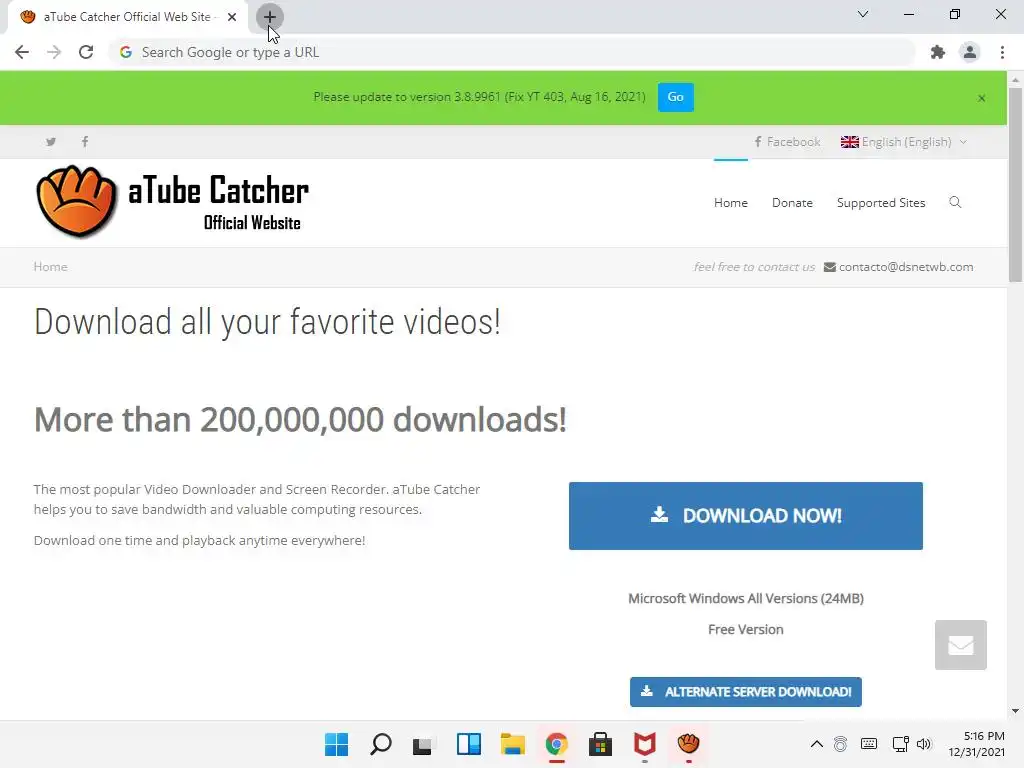Open the Windows Start menu
The image size is (1024, 768).
pyautogui.click(x=336, y=744)
